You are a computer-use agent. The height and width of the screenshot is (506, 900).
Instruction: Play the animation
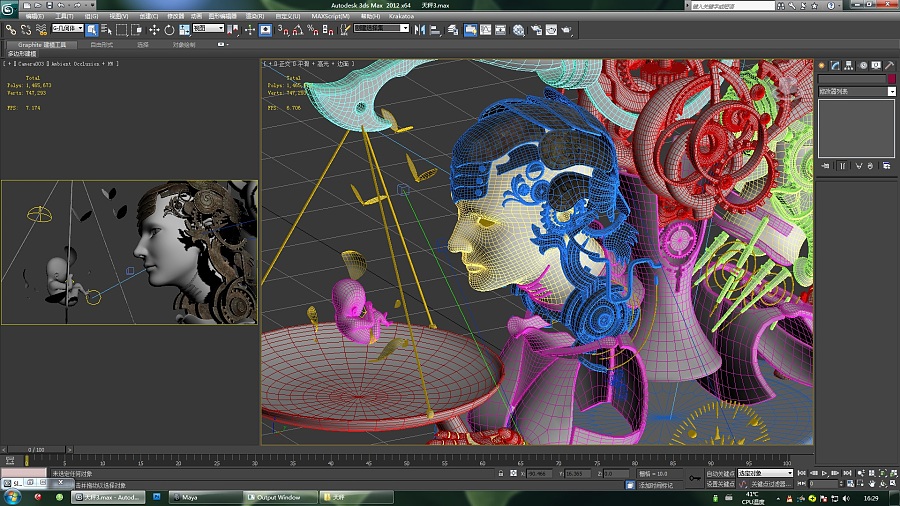click(x=825, y=473)
